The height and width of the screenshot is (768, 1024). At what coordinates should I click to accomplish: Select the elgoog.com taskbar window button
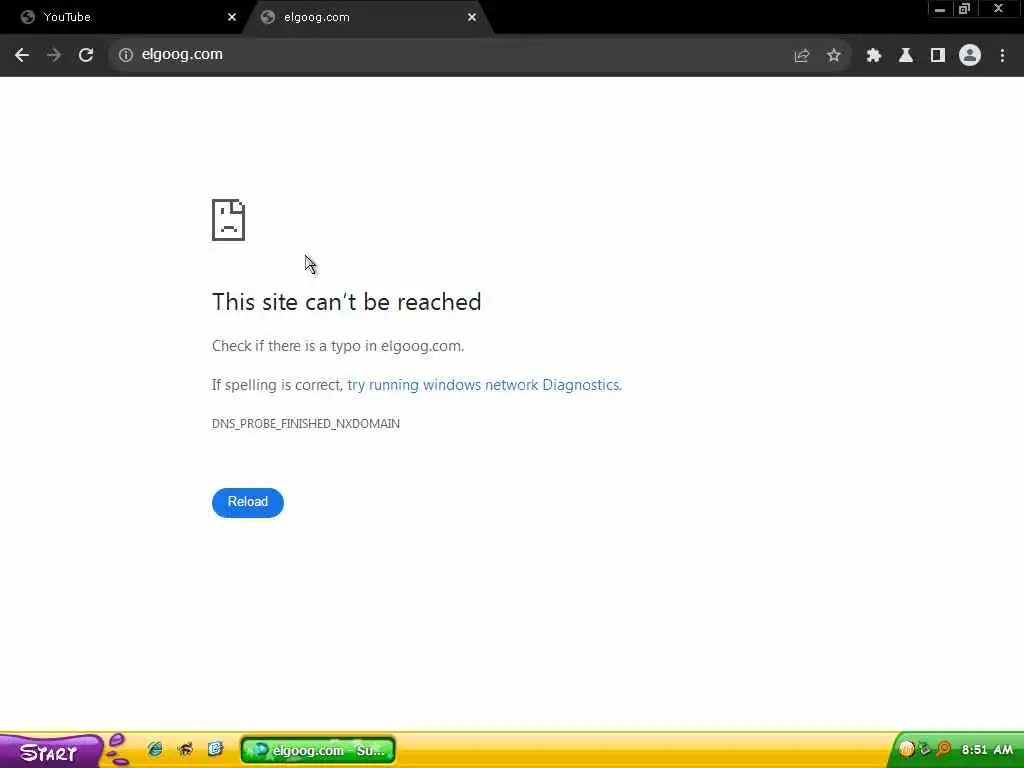318,750
